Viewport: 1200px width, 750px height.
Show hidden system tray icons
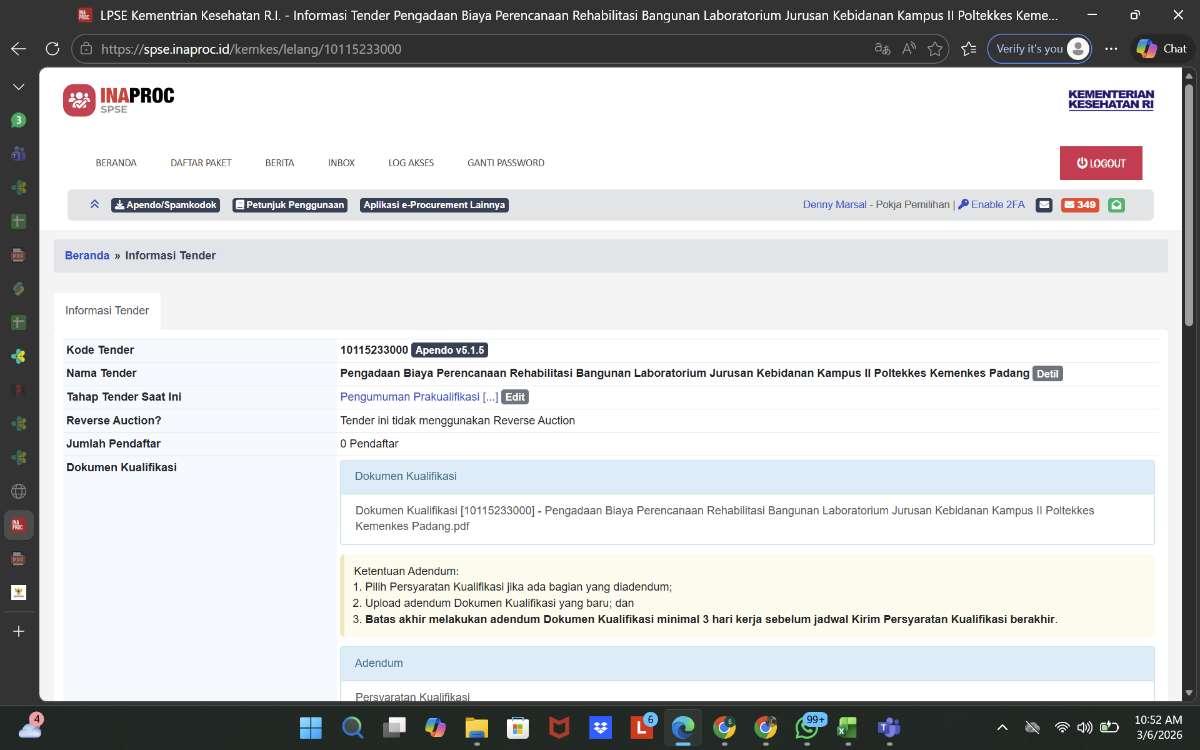click(x=1002, y=727)
